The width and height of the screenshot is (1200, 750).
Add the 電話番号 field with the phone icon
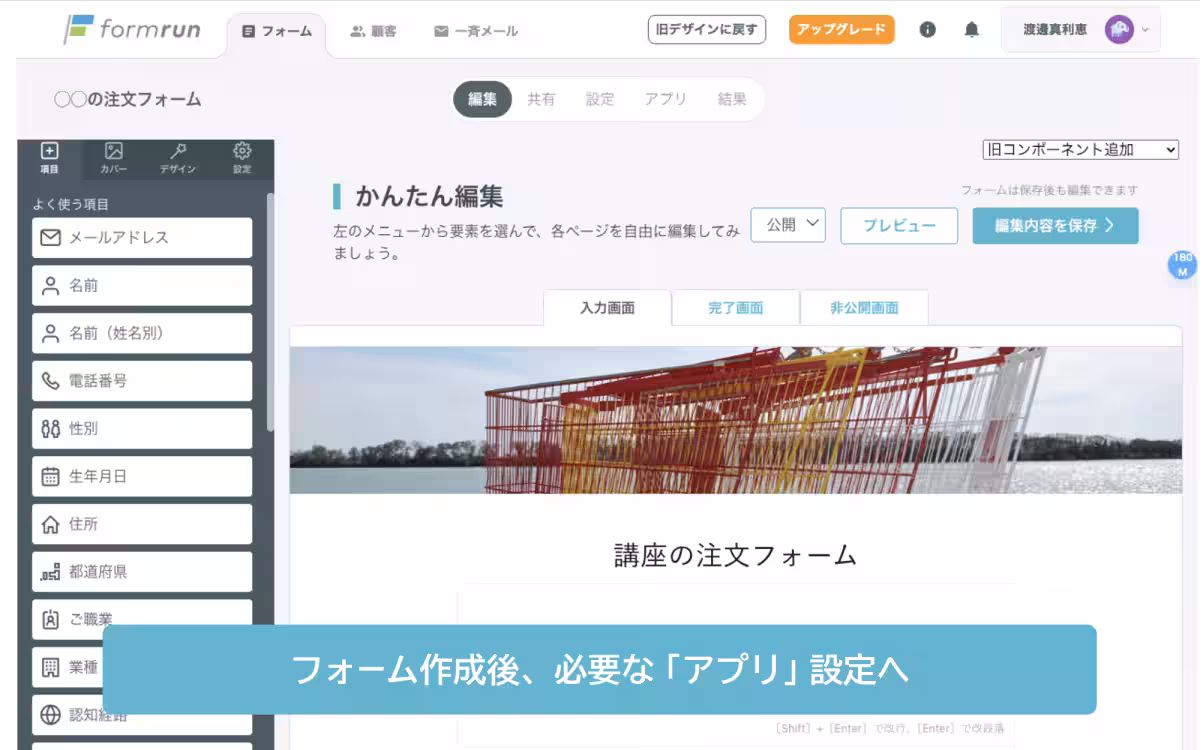pyautogui.click(x=142, y=381)
